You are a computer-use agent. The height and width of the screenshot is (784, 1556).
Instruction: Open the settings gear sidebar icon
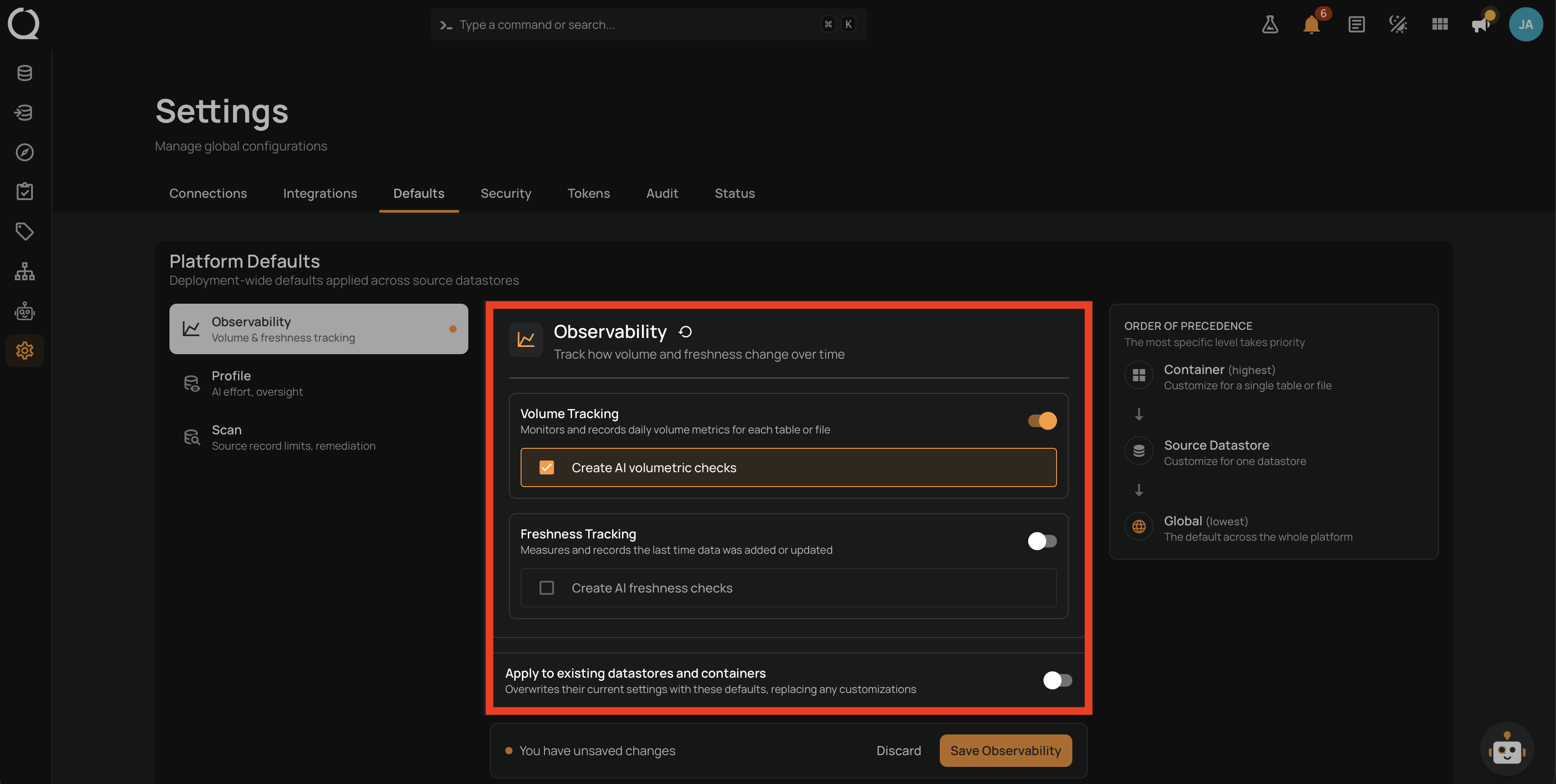point(25,351)
